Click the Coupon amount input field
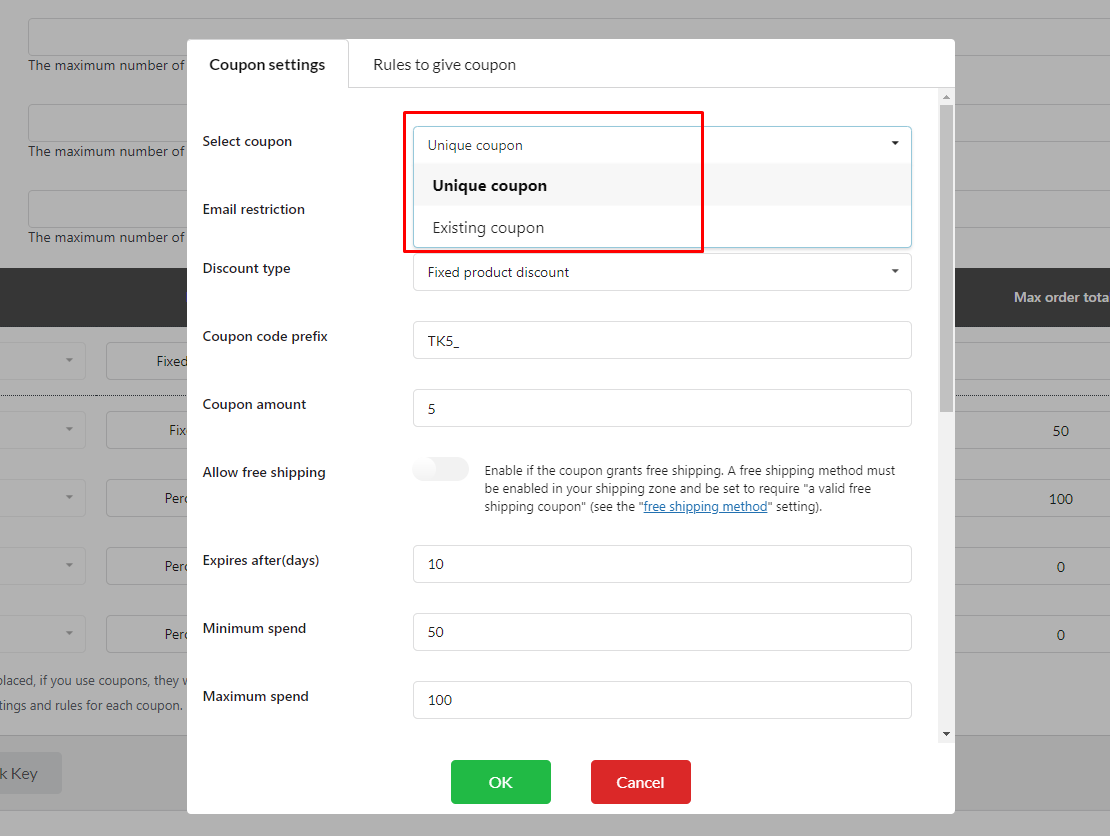This screenshot has width=1110, height=836. 662,408
